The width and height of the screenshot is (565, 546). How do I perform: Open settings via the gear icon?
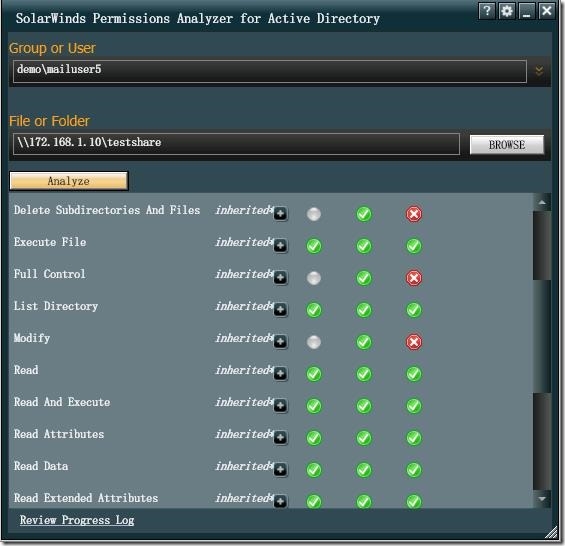pos(507,11)
